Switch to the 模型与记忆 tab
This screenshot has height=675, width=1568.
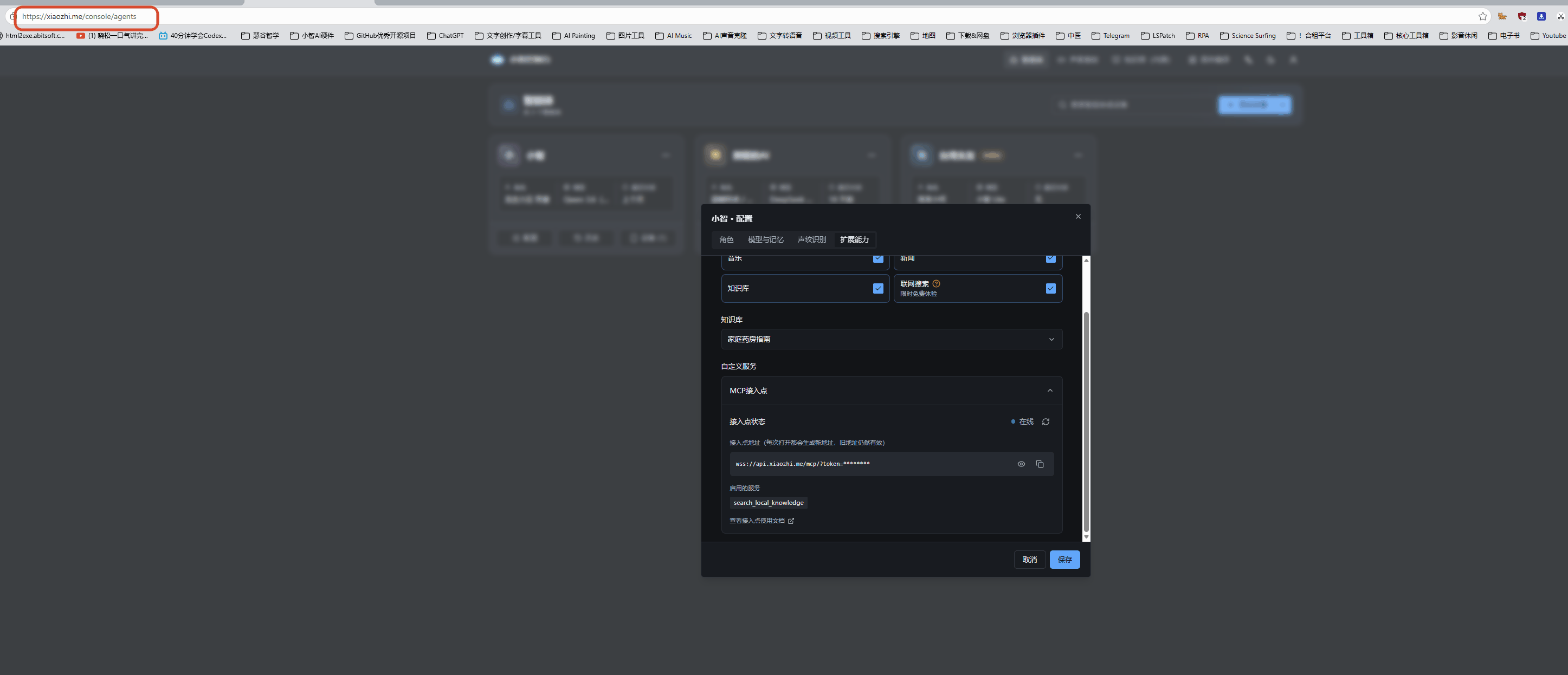click(766, 239)
